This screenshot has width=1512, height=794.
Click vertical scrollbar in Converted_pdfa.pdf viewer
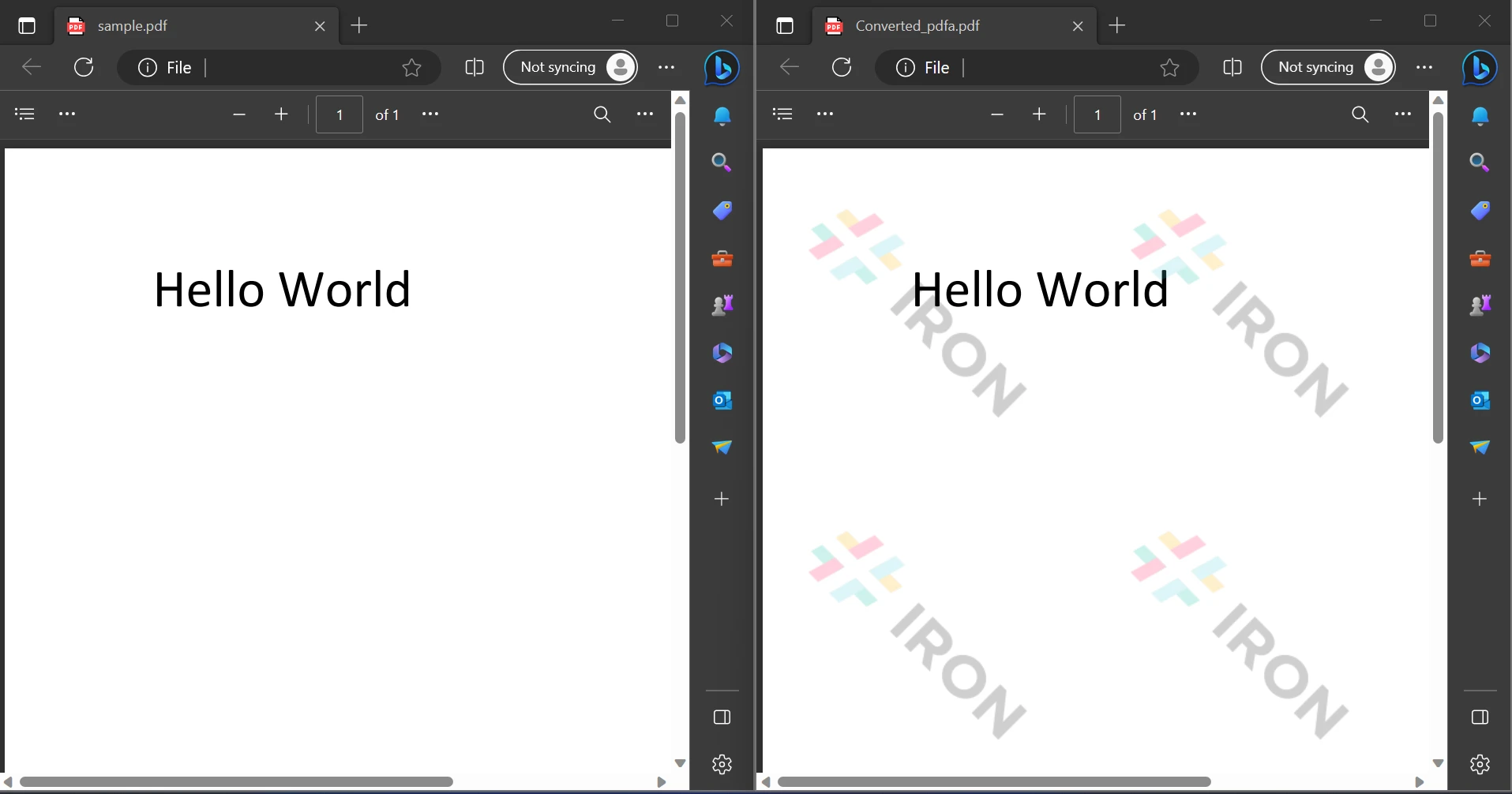[x=1438, y=279]
